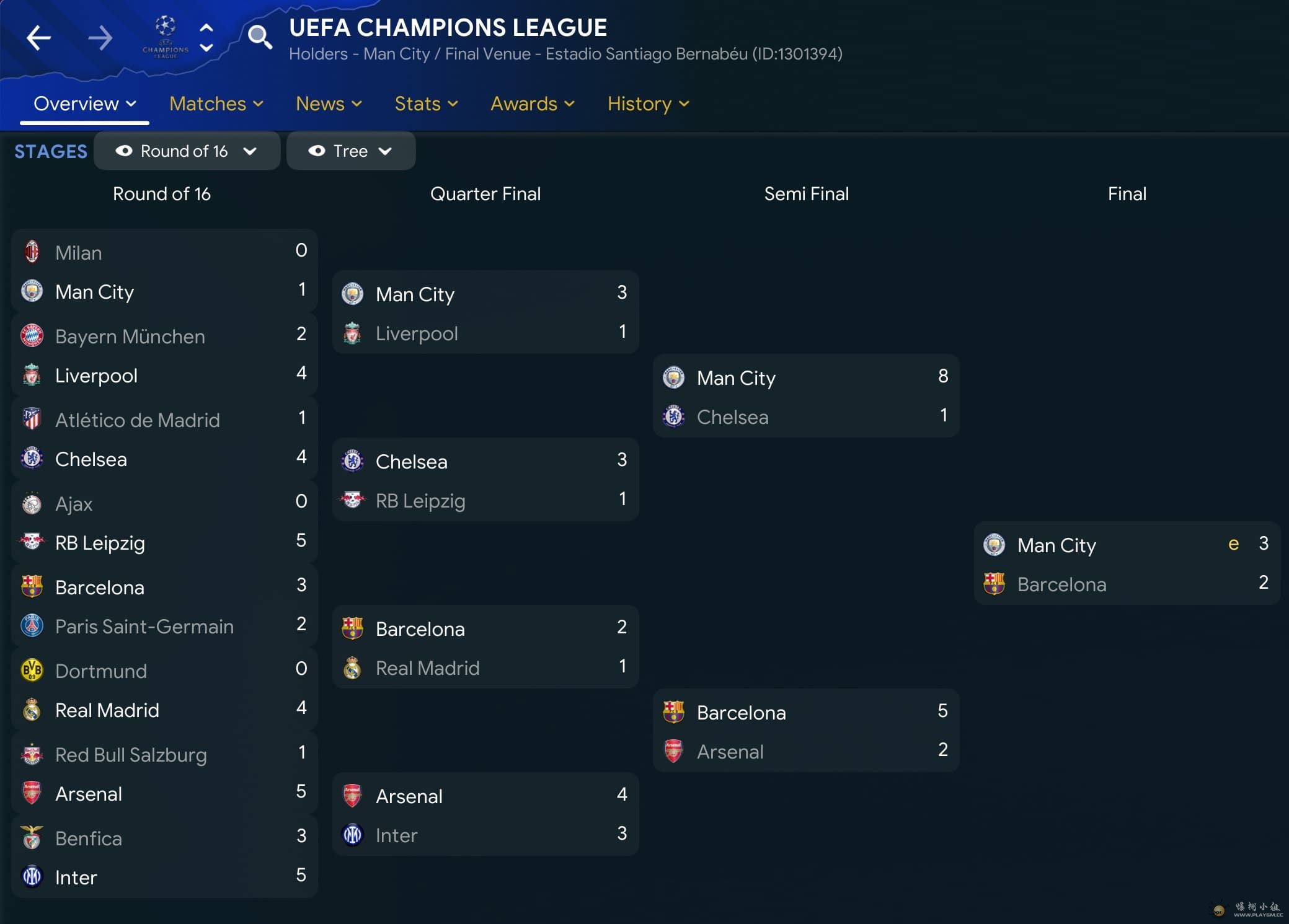Open the search magnifier icon
This screenshot has height=924, width=1289.
coord(259,37)
